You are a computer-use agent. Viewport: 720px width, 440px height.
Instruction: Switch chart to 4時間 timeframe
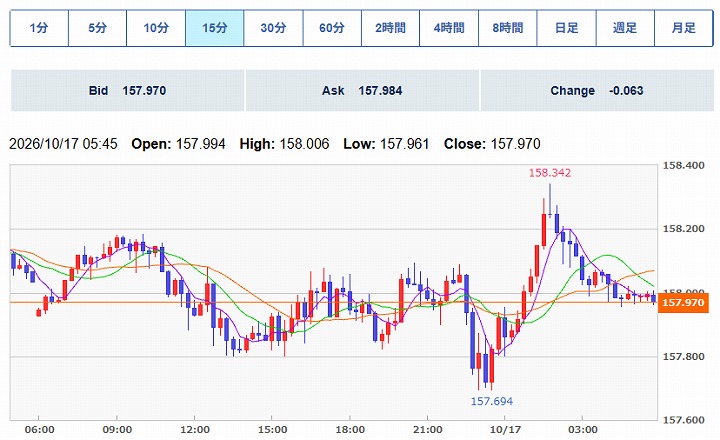449,28
